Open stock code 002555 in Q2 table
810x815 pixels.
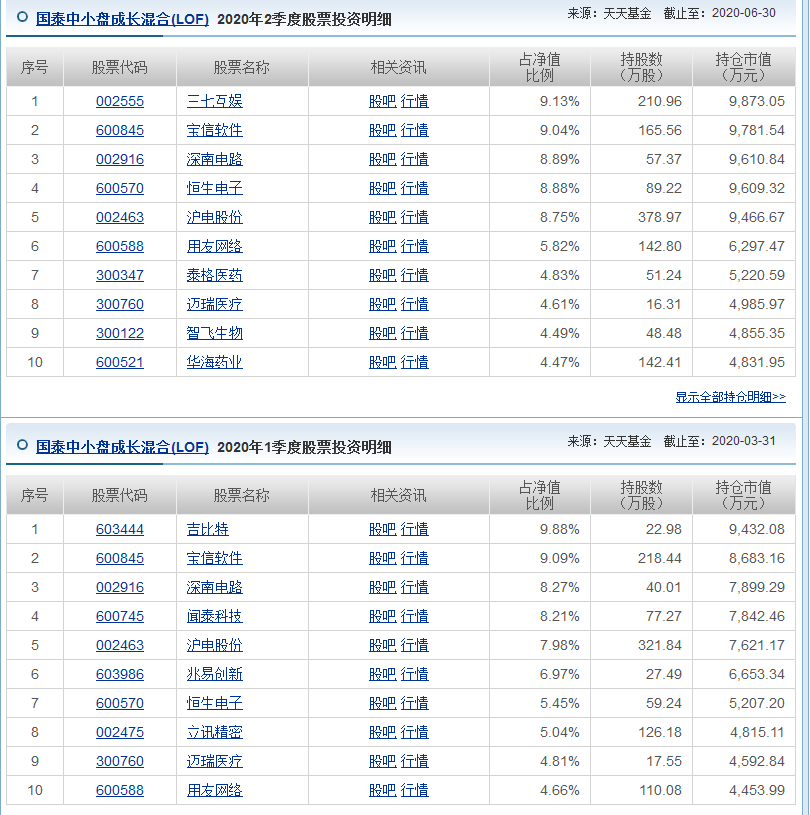(x=120, y=101)
